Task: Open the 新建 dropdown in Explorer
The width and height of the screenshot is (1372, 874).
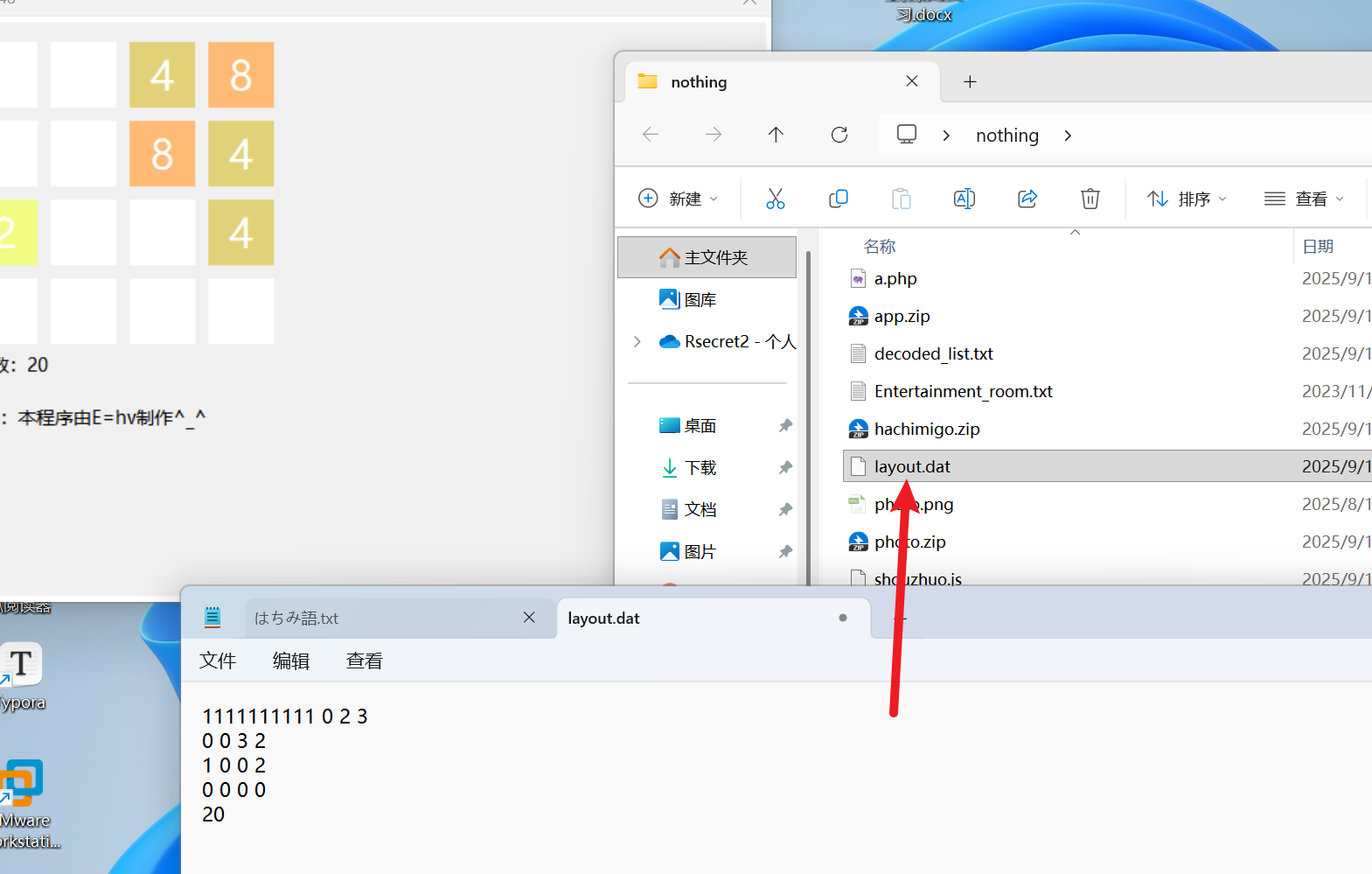Action: (679, 199)
